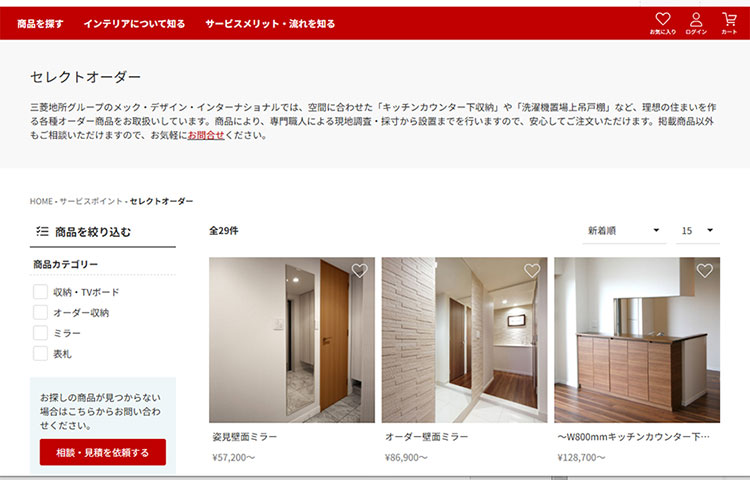Open the 新着順 sort dropdown
The height and width of the screenshot is (480, 750).
coord(624,231)
